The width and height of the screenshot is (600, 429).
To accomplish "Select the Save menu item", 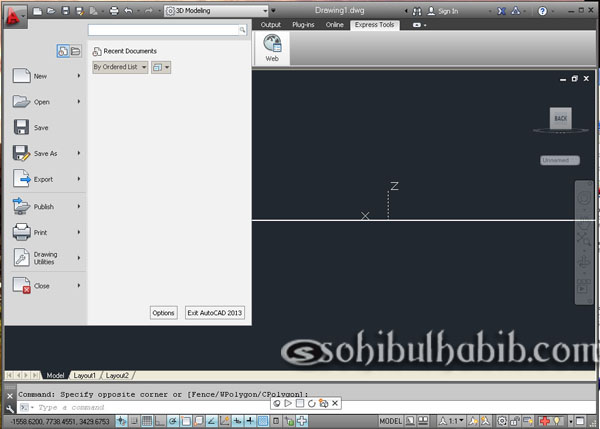I will [x=46, y=127].
